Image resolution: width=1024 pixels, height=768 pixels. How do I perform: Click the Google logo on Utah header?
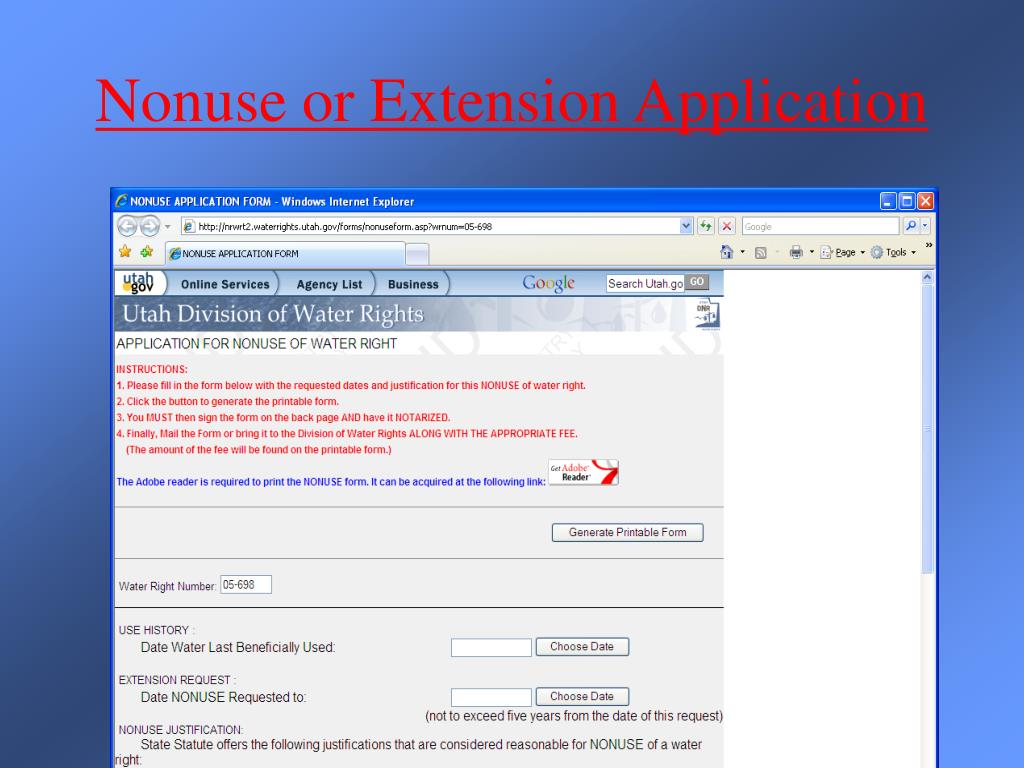pos(549,283)
